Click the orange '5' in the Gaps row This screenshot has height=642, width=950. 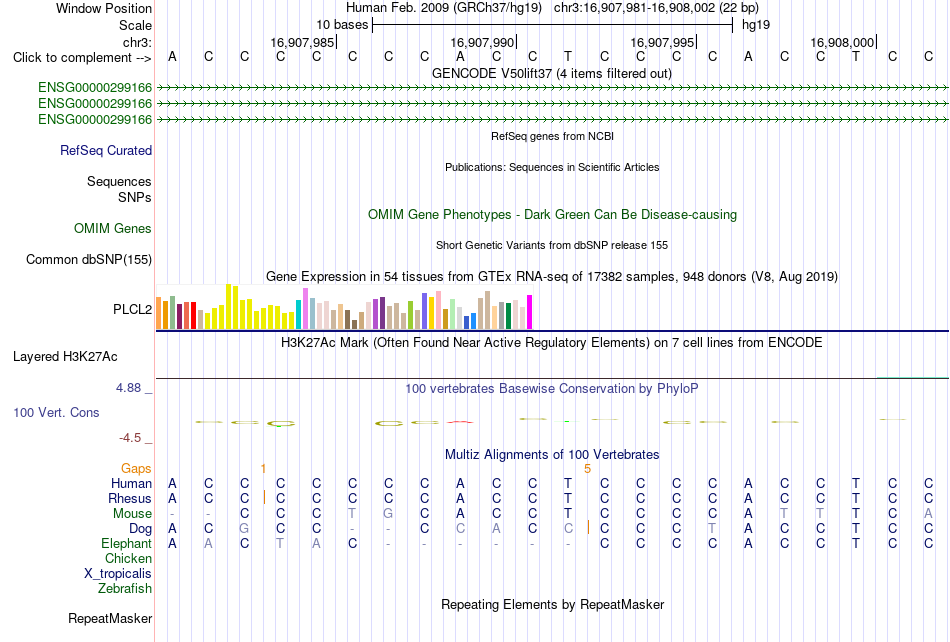587,468
